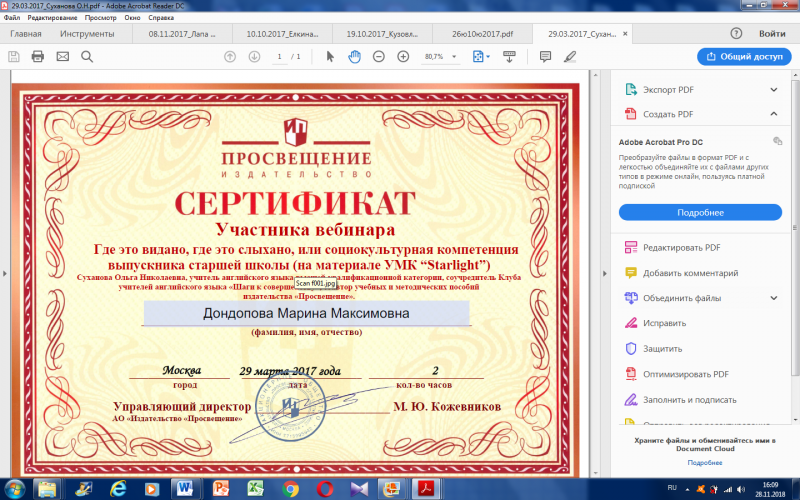800x500 pixels.
Task: Open Редактировать PDF tool
Action: point(682,247)
